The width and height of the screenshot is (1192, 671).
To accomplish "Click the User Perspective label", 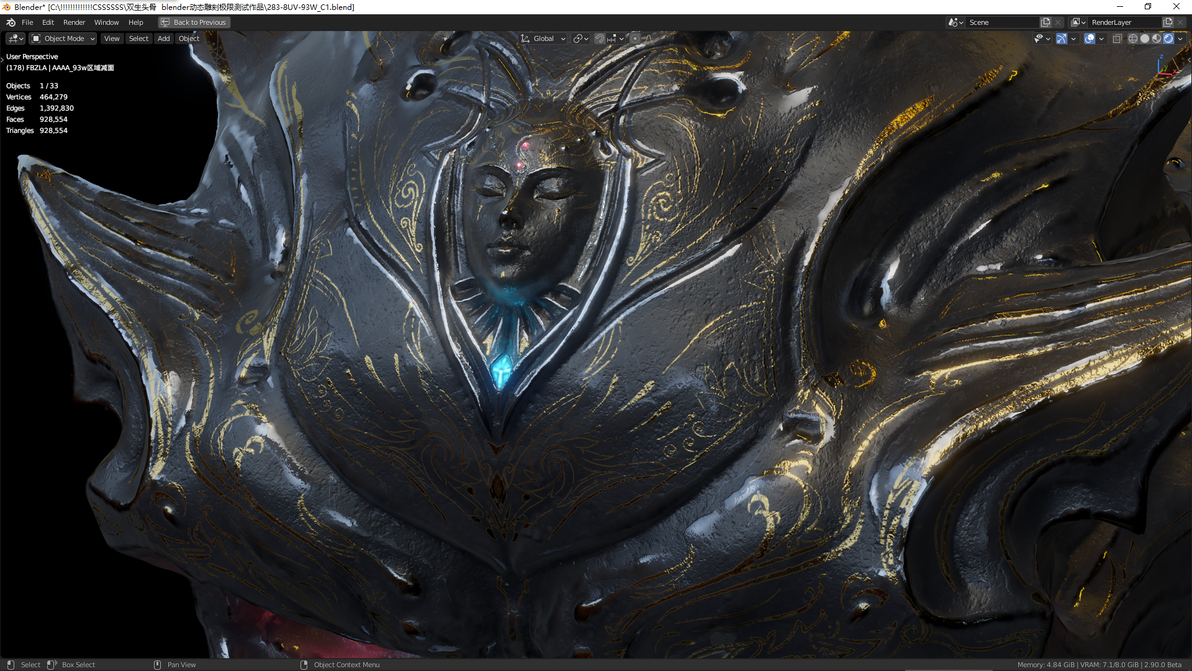I will [x=32, y=56].
